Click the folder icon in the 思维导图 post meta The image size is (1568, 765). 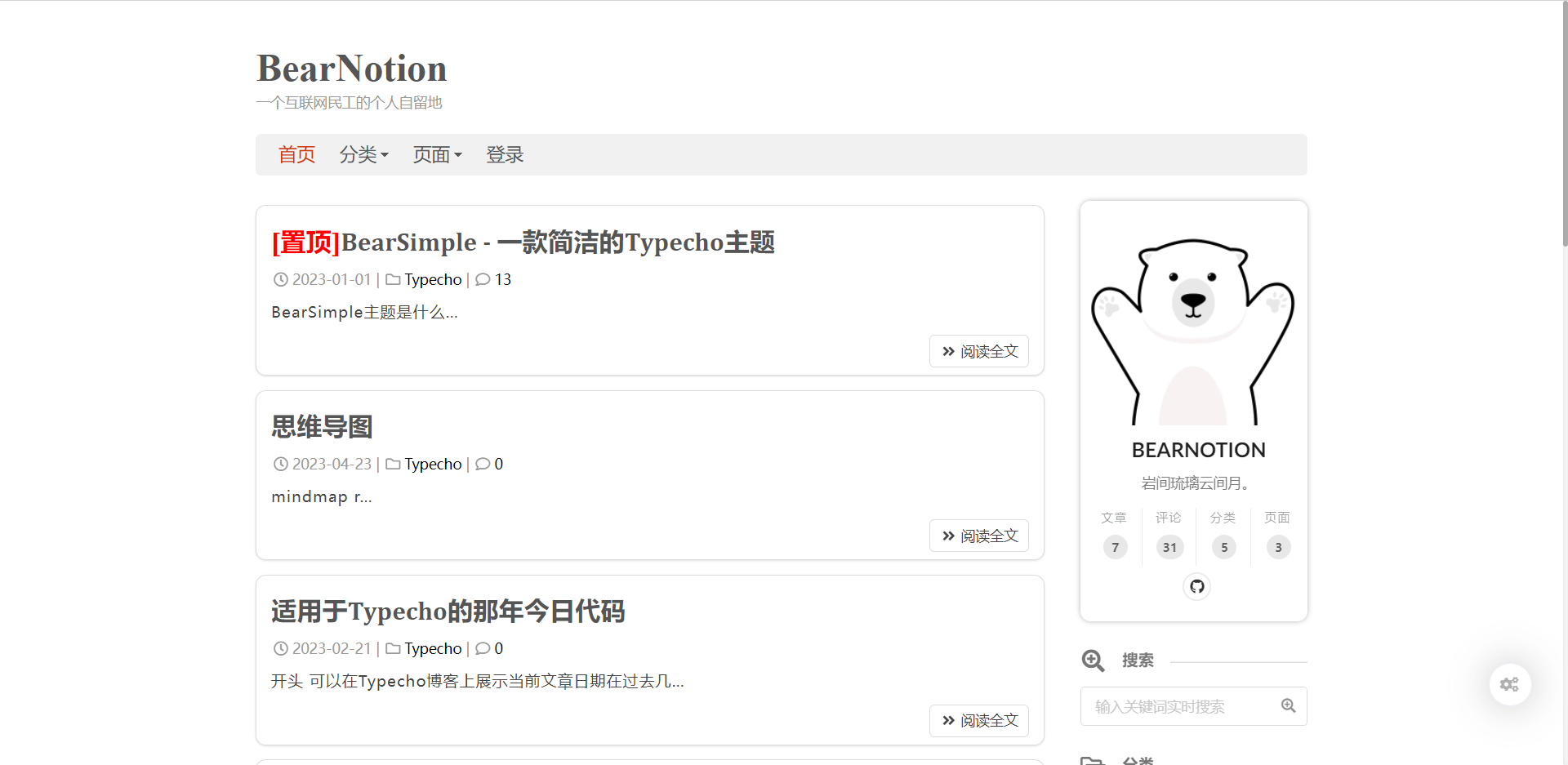pyautogui.click(x=393, y=464)
